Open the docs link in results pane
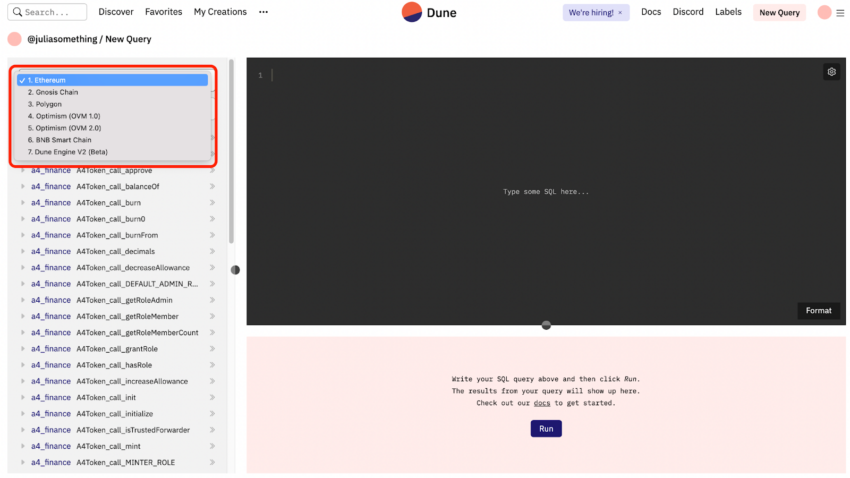850x478 pixels. 542,403
